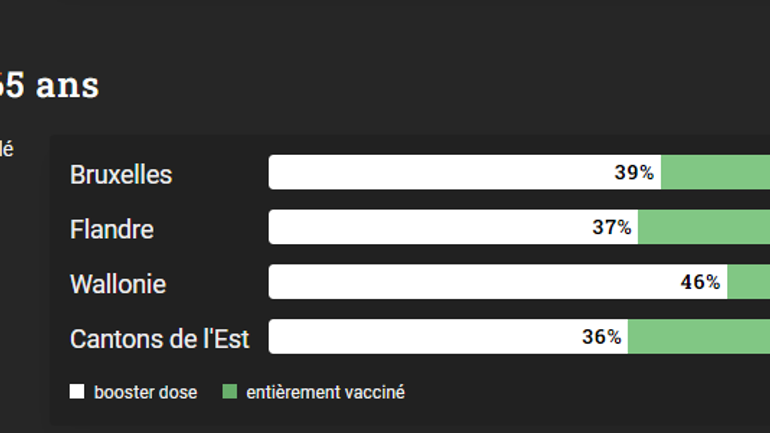Select the Cantons de l'Est label

point(160,339)
